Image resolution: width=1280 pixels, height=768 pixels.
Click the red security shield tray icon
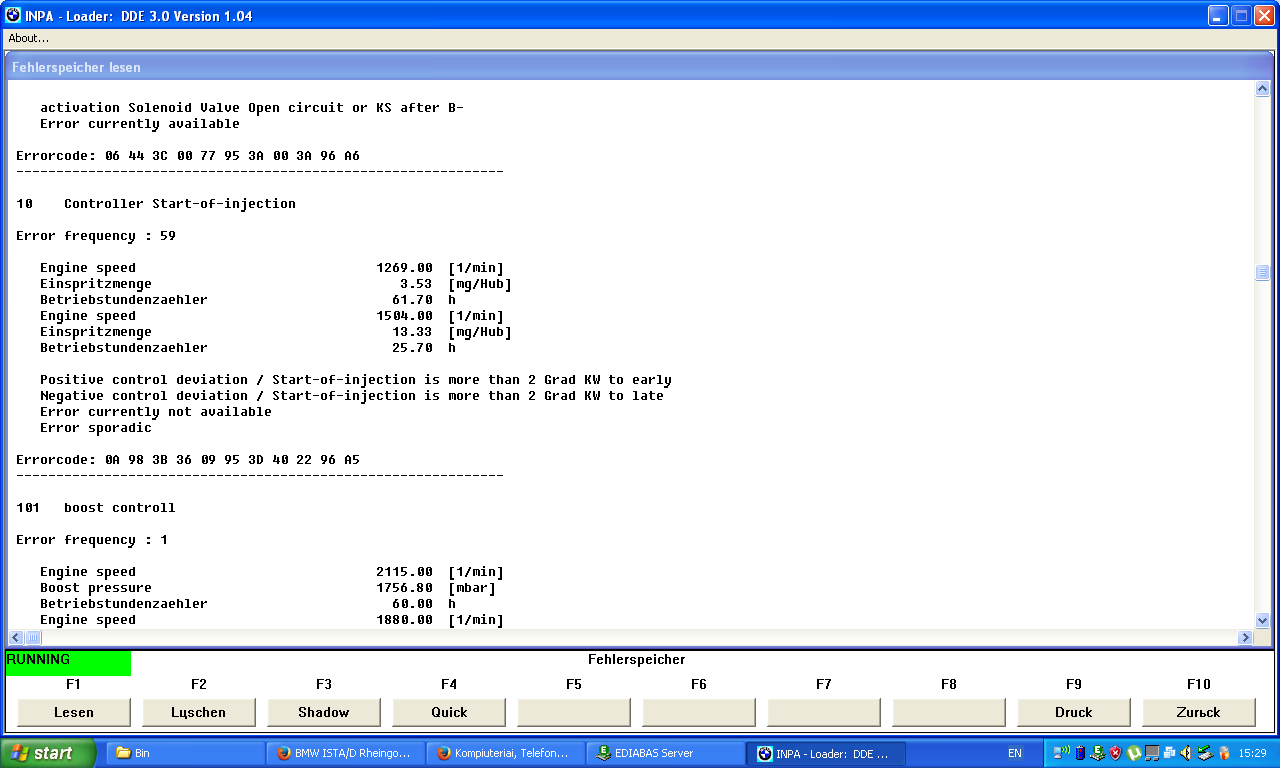click(1116, 753)
